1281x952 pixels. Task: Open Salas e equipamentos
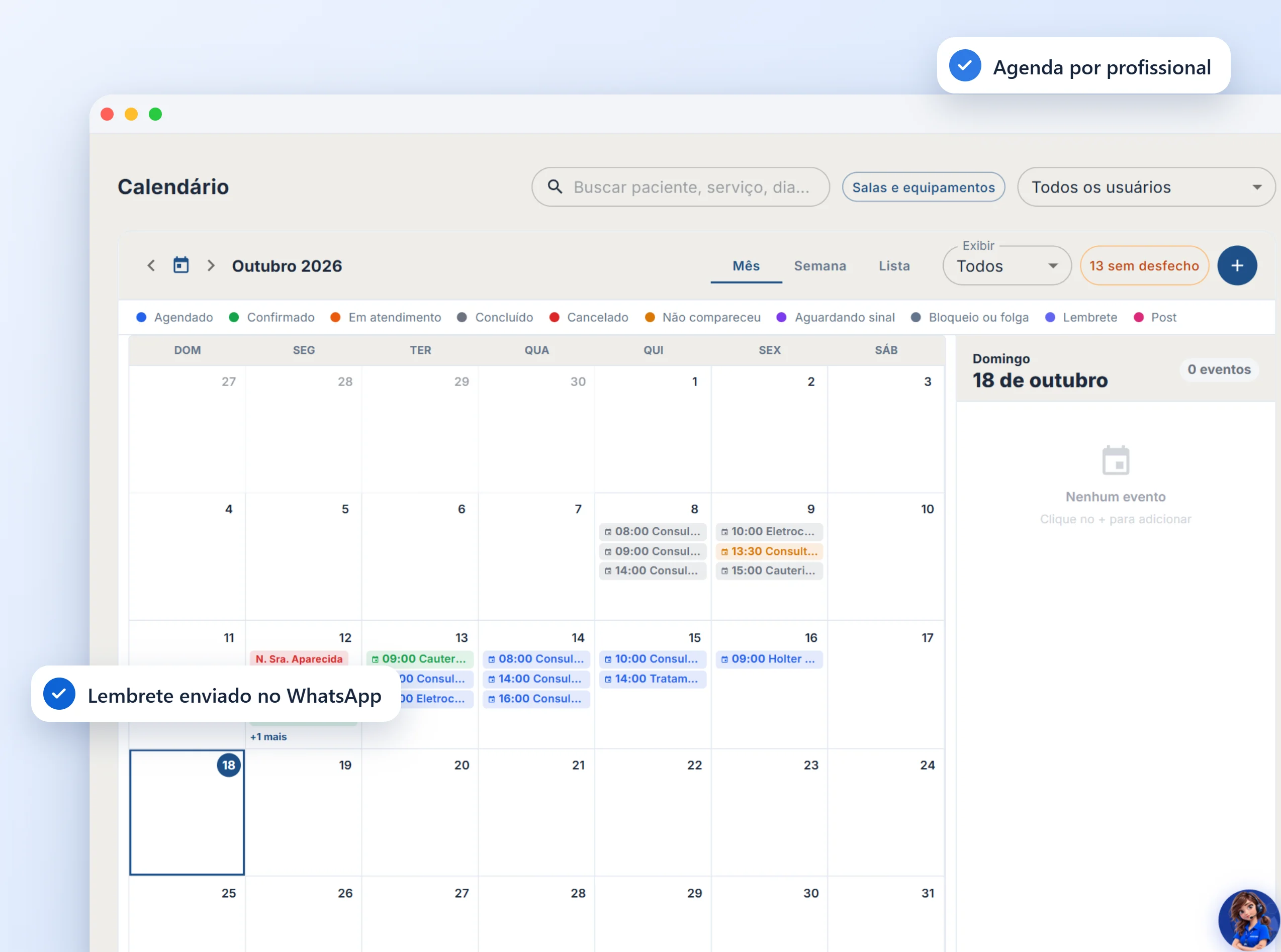coord(923,187)
